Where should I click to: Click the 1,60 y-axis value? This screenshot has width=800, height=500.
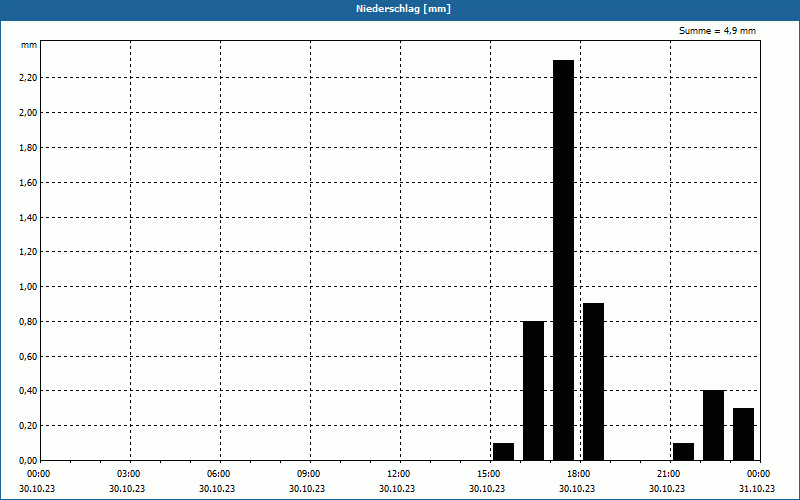(x=29, y=182)
